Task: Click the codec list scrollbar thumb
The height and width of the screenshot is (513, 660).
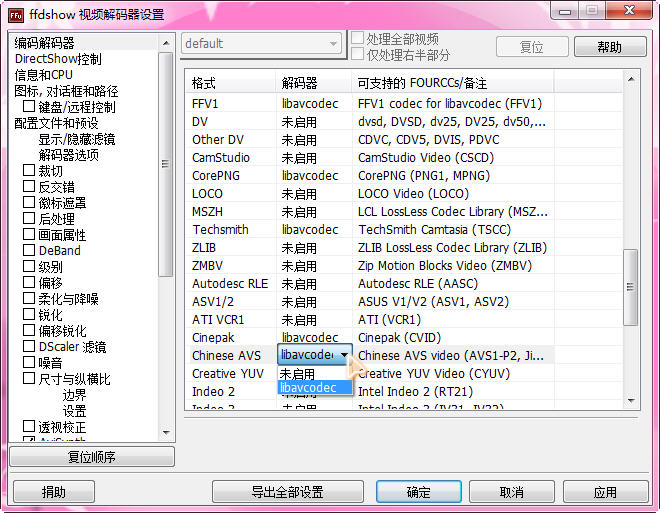Action: tap(631, 287)
